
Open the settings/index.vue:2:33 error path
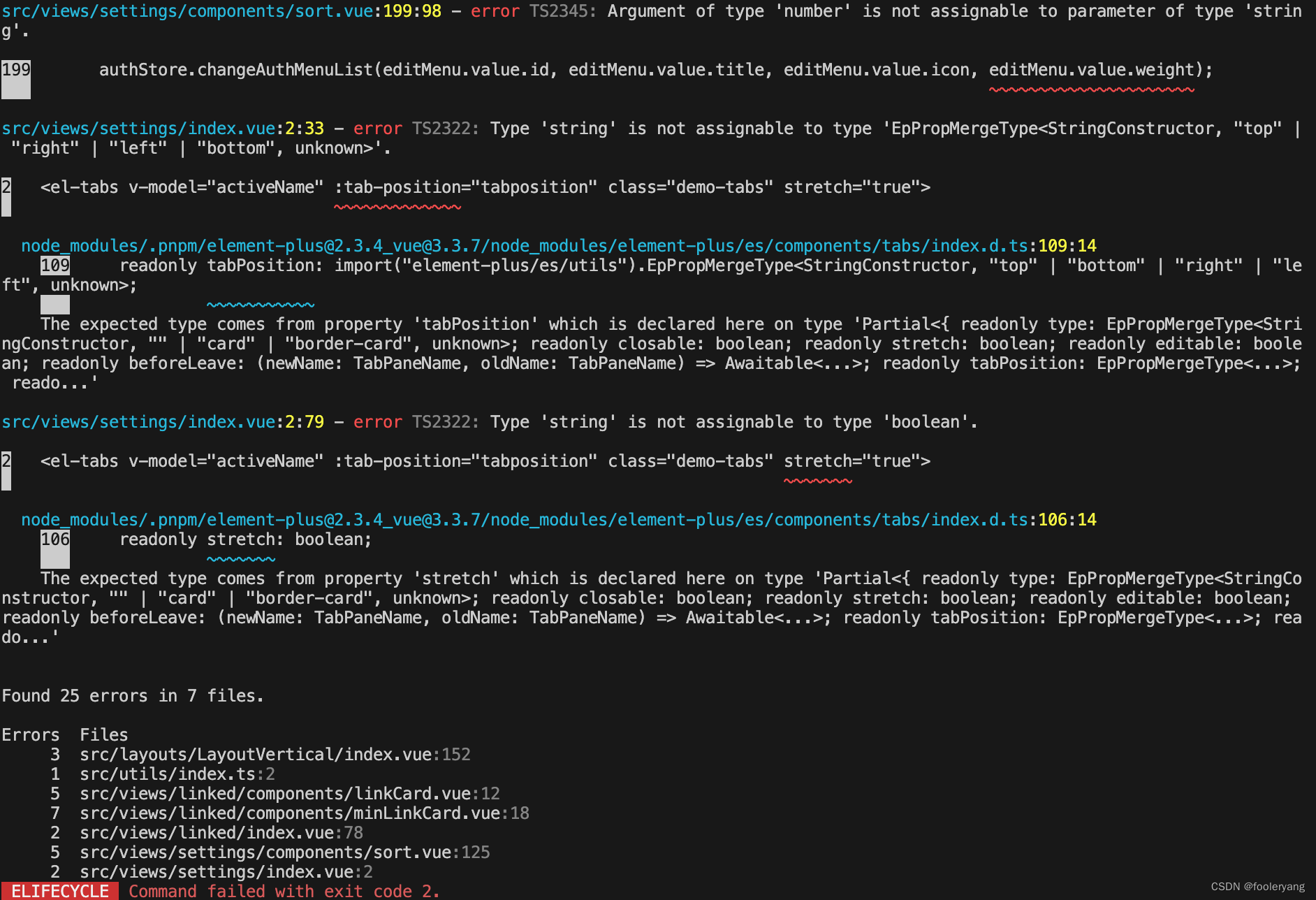pos(163,129)
